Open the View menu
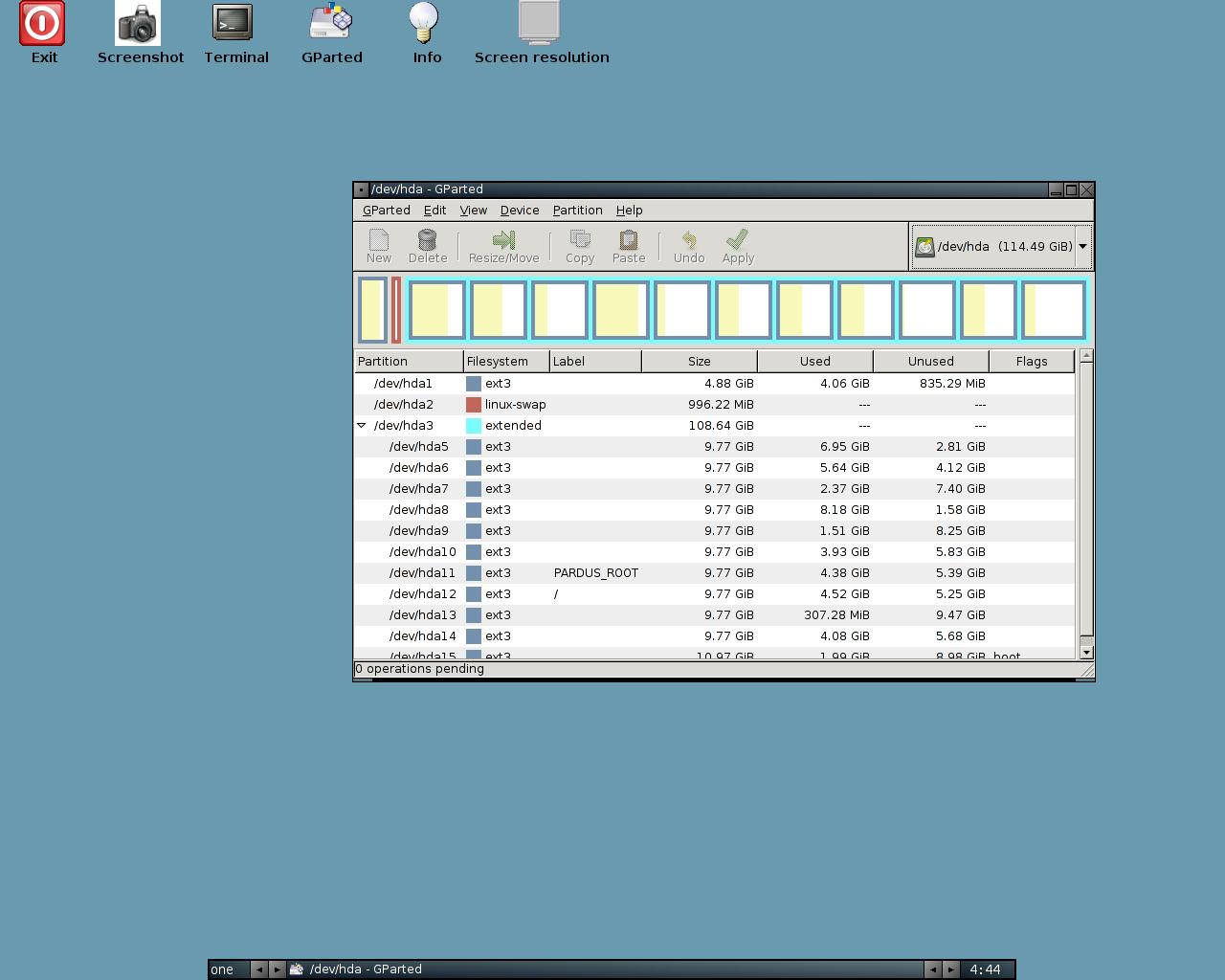The image size is (1225, 980). click(x=474, y=211)
